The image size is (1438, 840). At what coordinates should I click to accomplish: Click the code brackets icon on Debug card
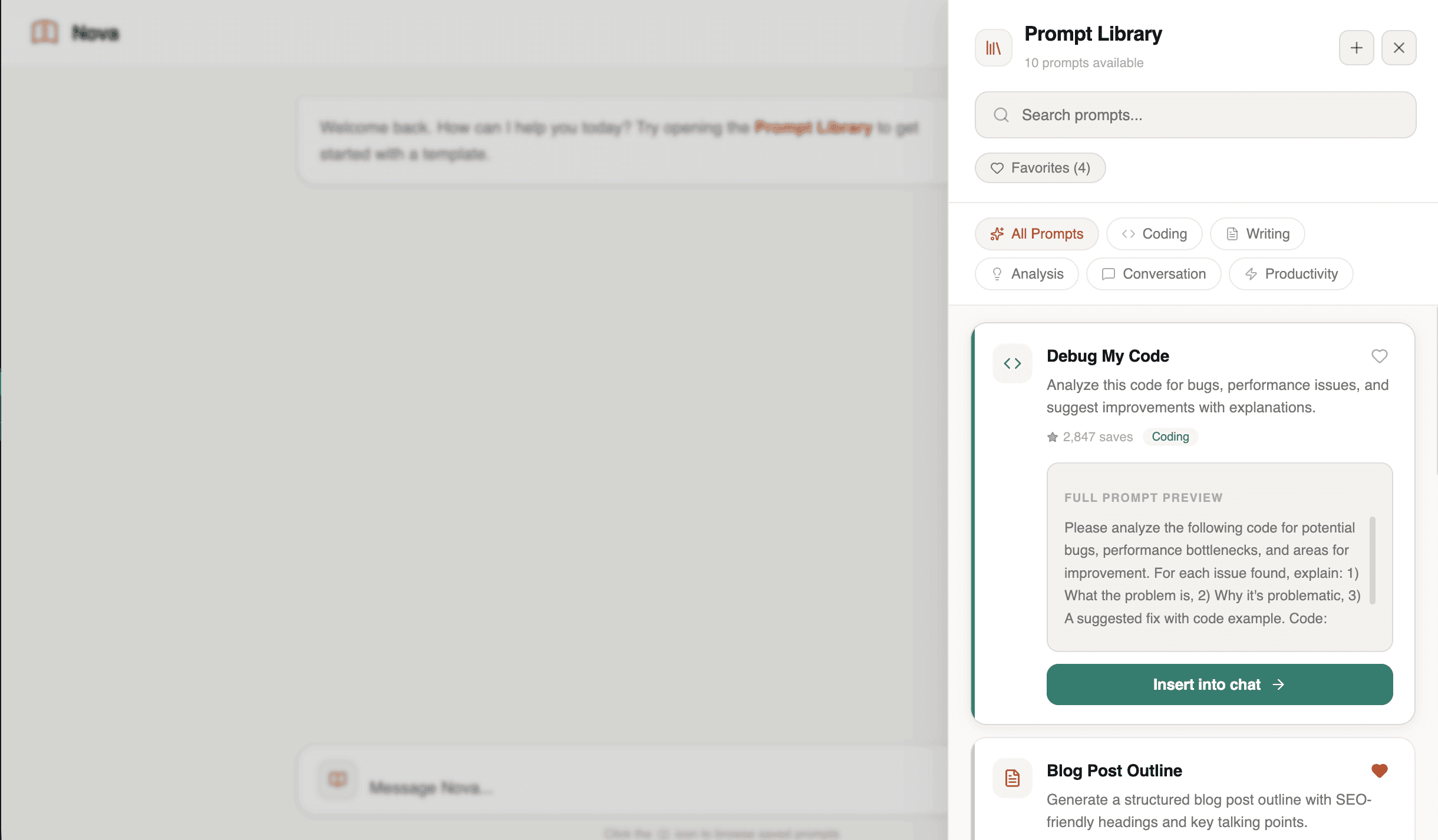1012,363
